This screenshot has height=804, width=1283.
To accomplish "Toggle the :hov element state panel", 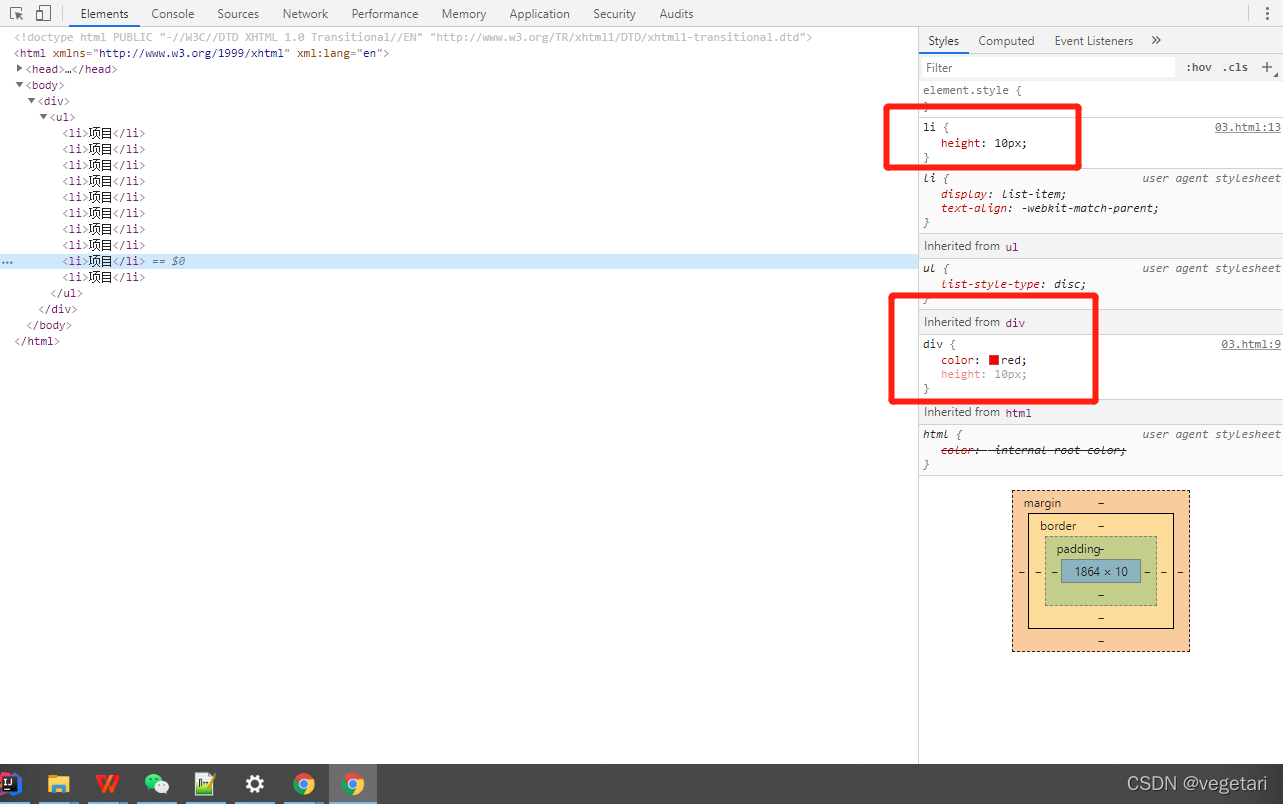I will (x=1199, y=67).
